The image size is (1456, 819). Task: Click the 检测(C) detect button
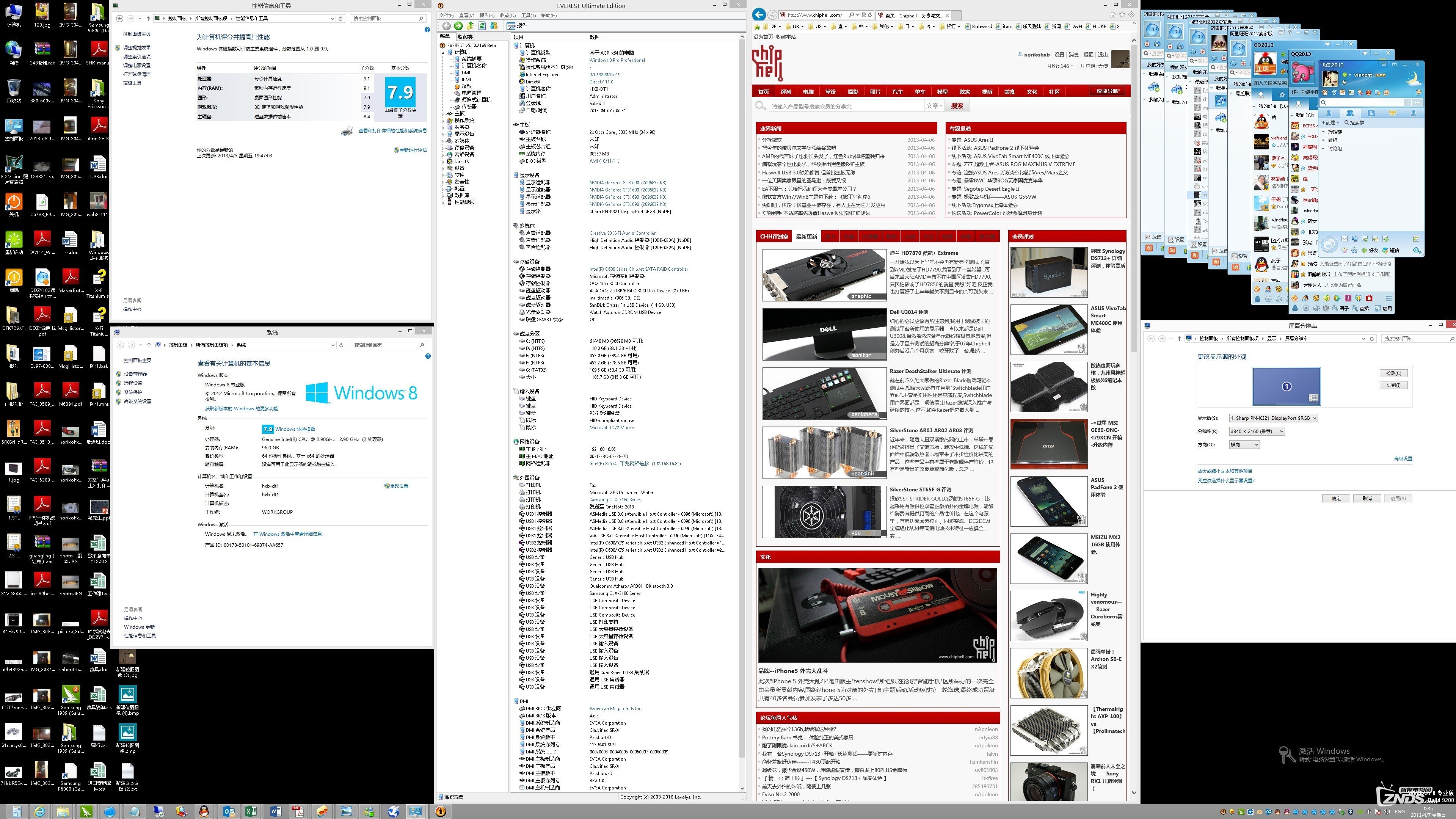coord(1393,373)
